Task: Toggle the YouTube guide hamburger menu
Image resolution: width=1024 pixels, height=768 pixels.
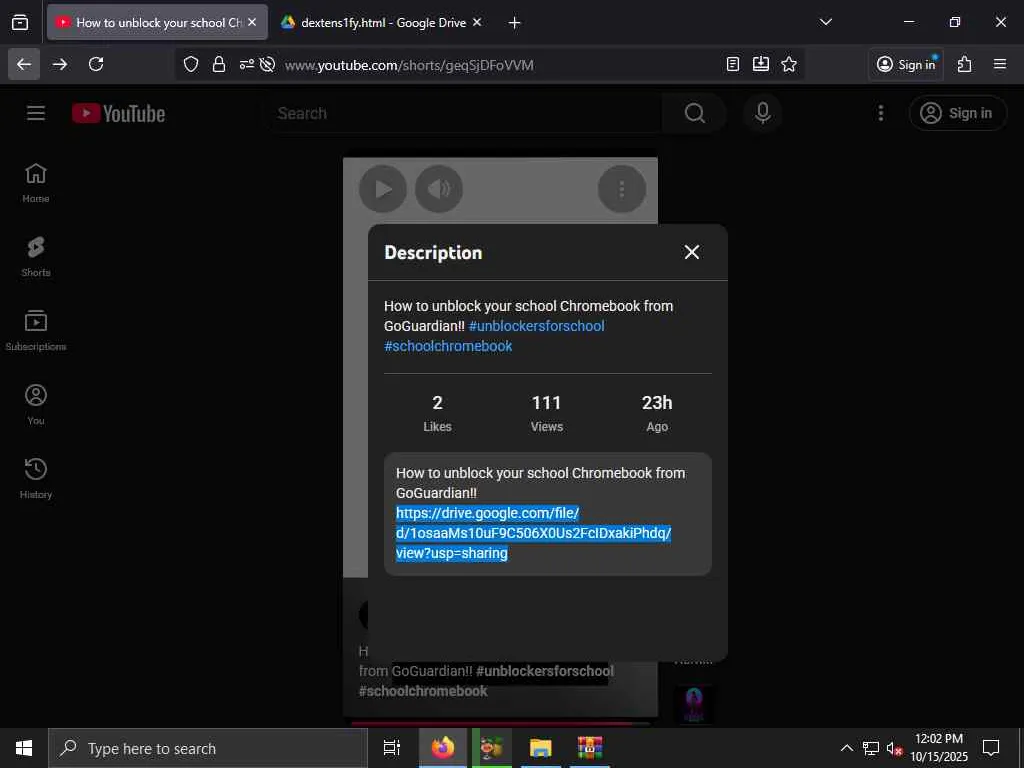Action: click(36, 113)
